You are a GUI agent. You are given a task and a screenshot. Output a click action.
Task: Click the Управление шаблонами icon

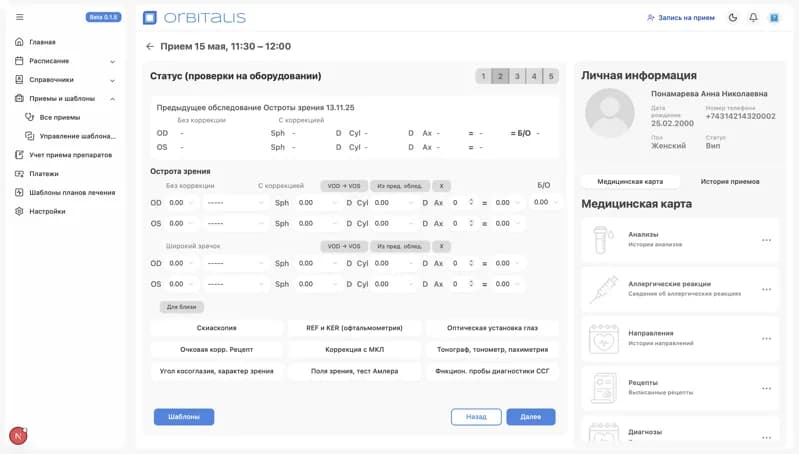coord(30,136)
